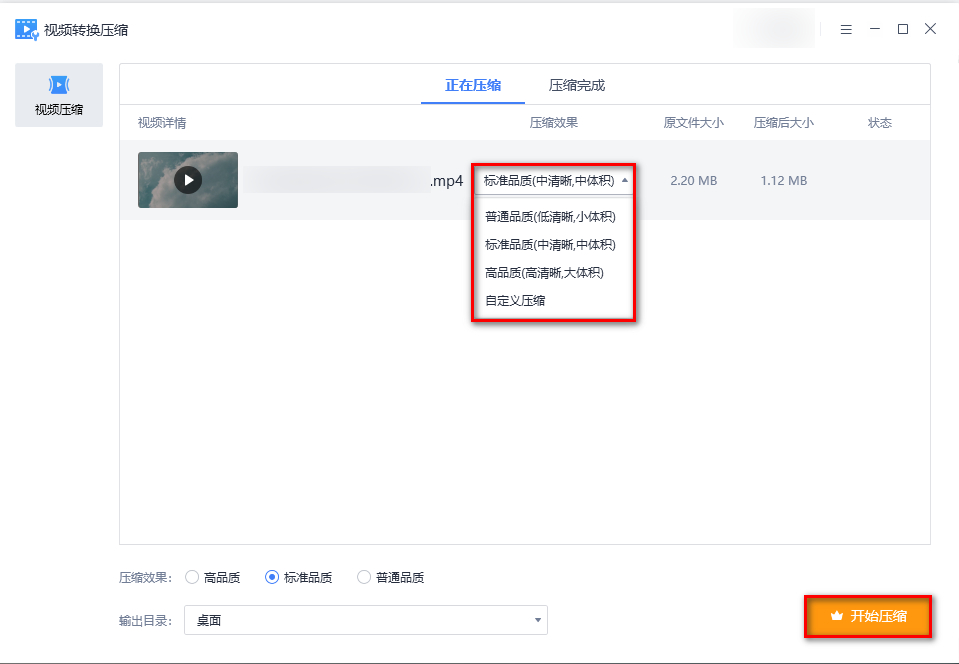The image size is (959, 664).
Task: Open the hamburger menu in the title bar
Action: pos(845,29)
